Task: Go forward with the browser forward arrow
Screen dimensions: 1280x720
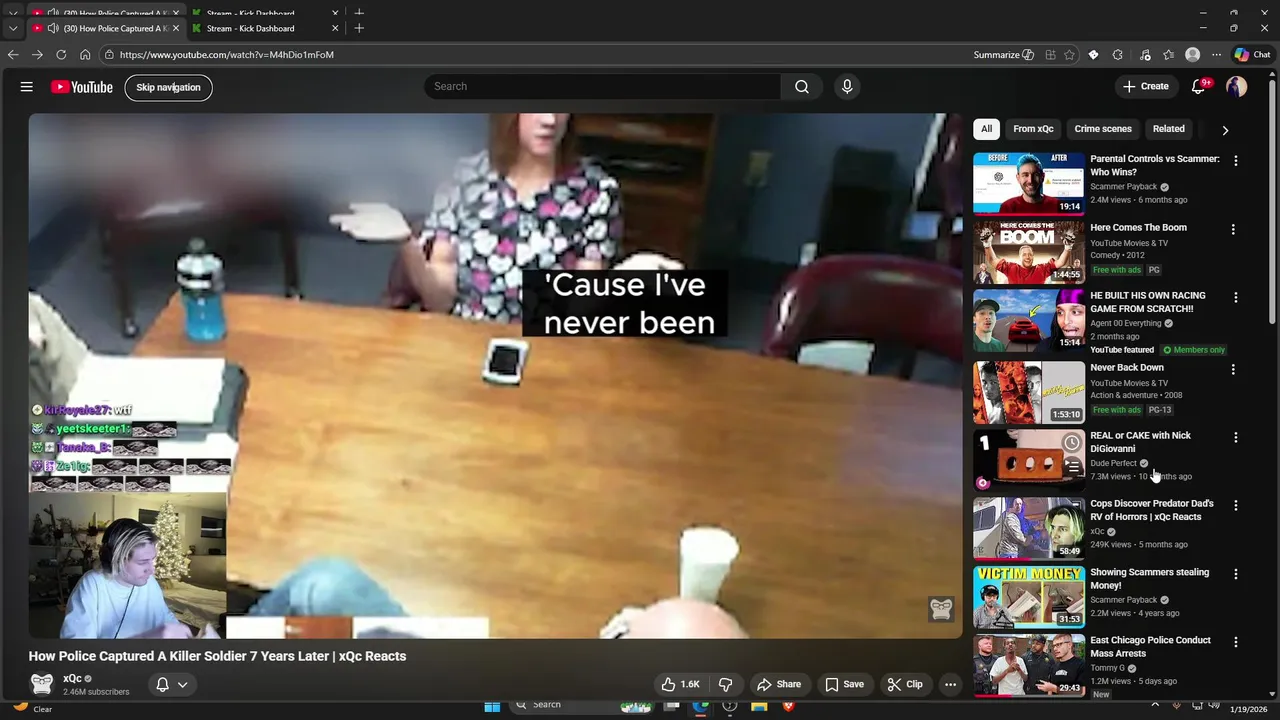Action: [x=37, y=55]
